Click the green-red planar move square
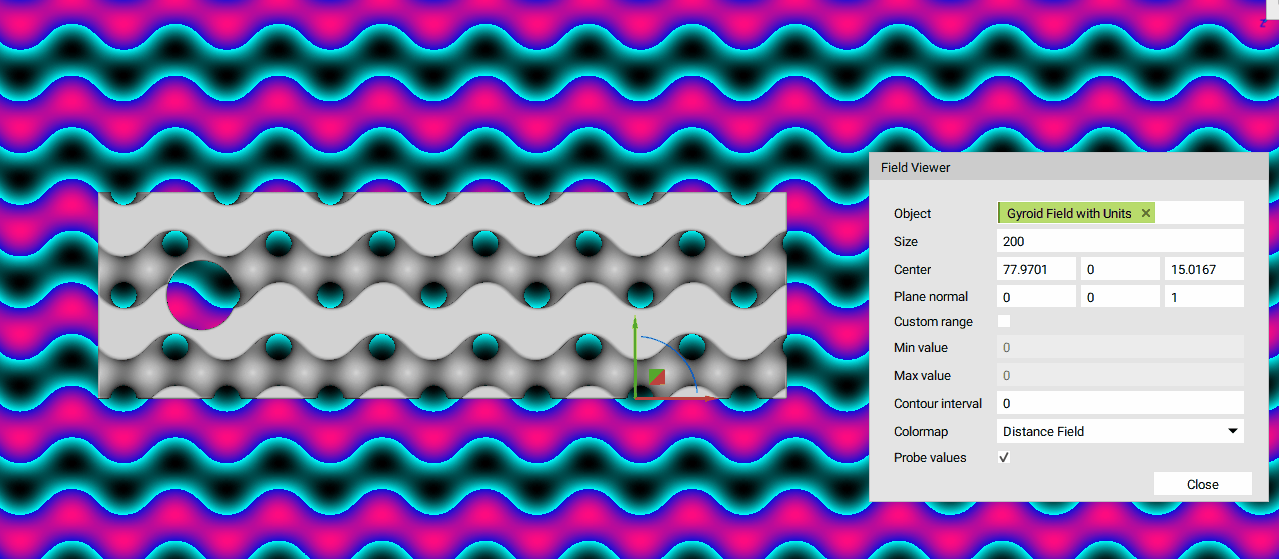Screen dimensions: 1279x559 [x=657, y=377]
